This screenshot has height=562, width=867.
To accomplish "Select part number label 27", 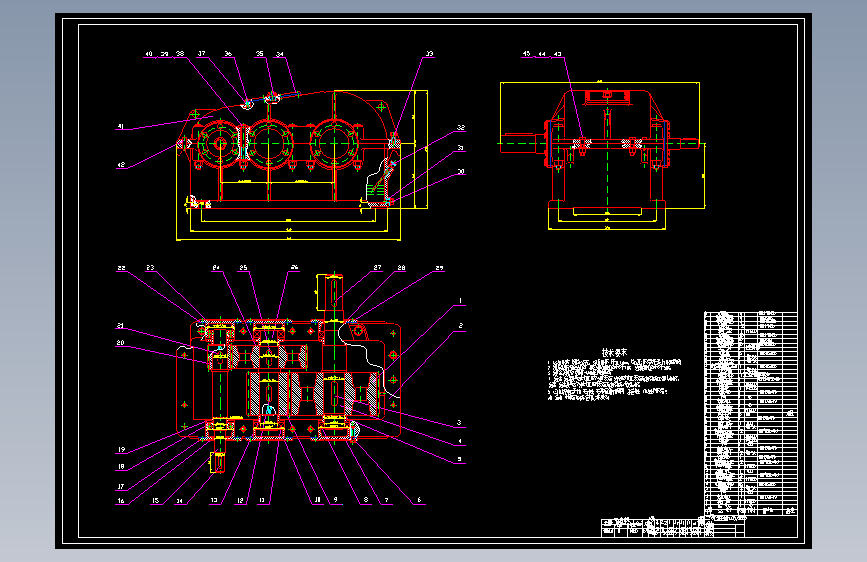I will [378, 268].
